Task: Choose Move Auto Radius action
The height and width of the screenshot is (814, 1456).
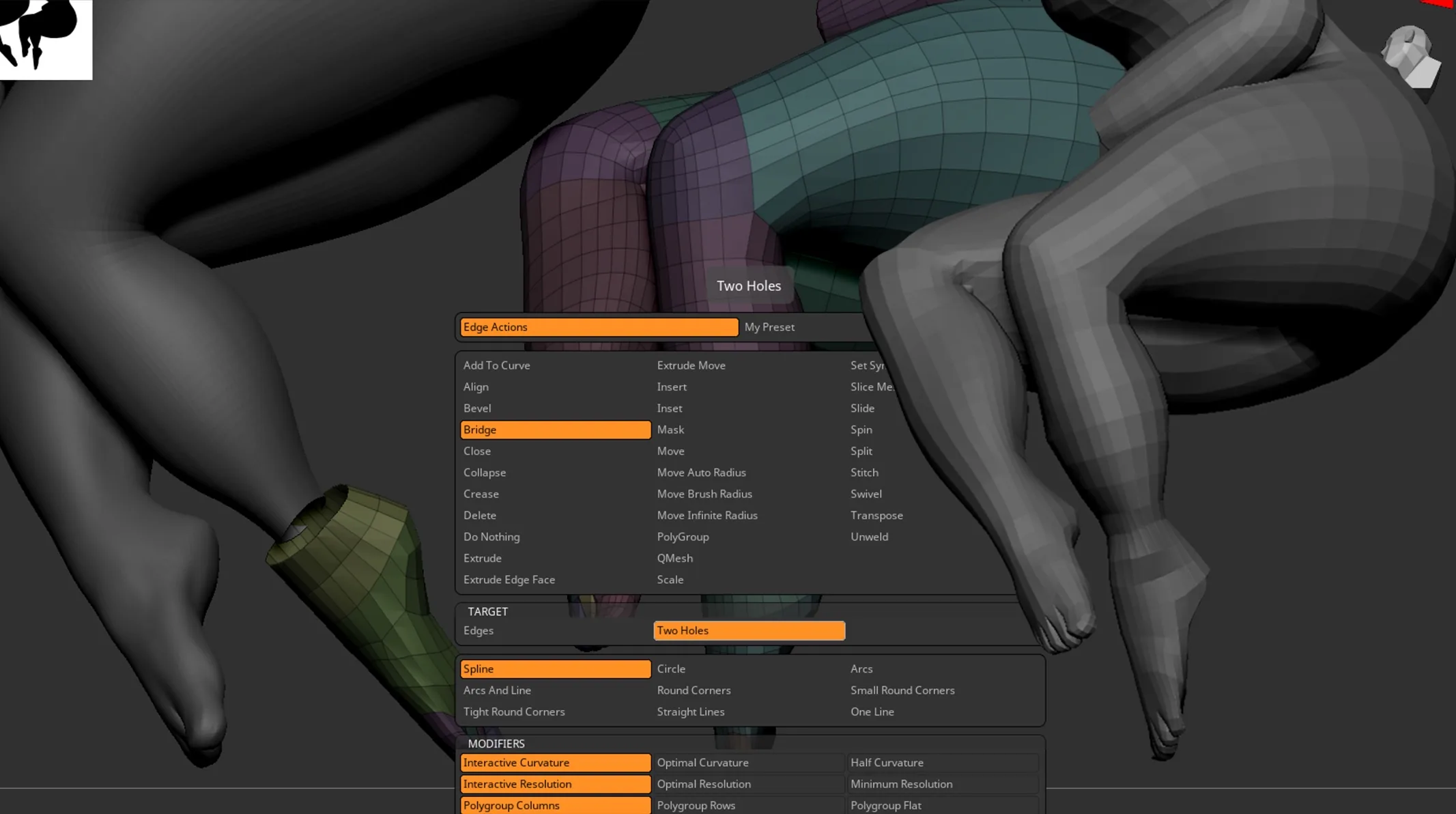Action: pos(701,473)
